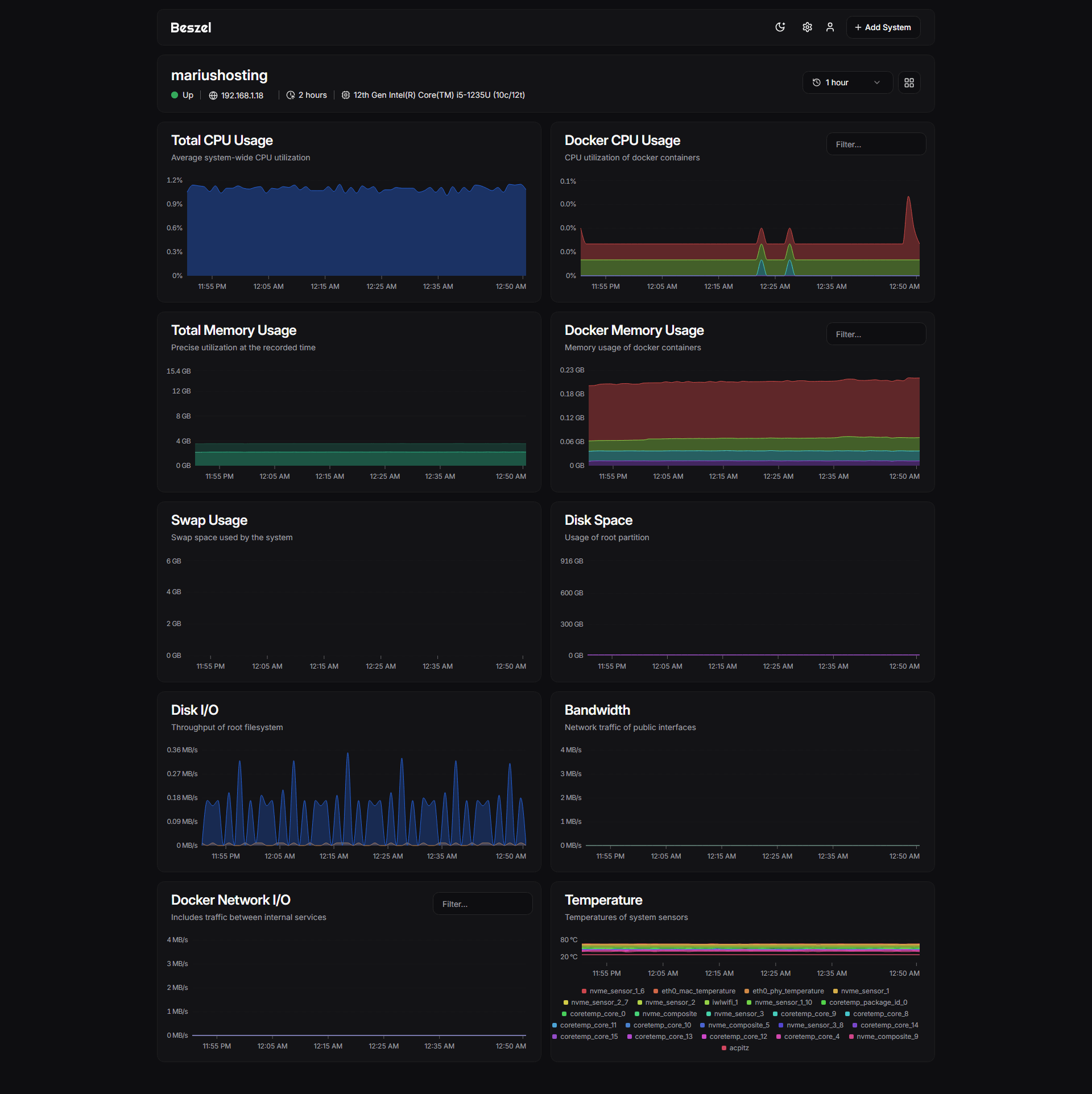
Task: Select nvme_sensor_2_7 in temperature legend
Action: (x=595, y=1002)
